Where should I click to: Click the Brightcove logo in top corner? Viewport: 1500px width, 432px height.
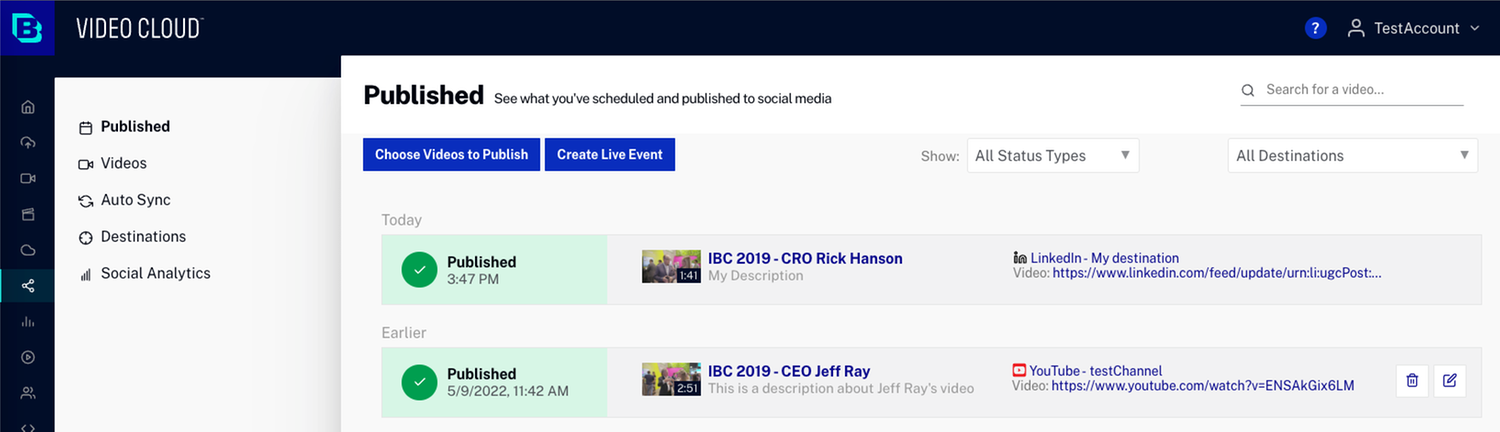click(27, 28)
